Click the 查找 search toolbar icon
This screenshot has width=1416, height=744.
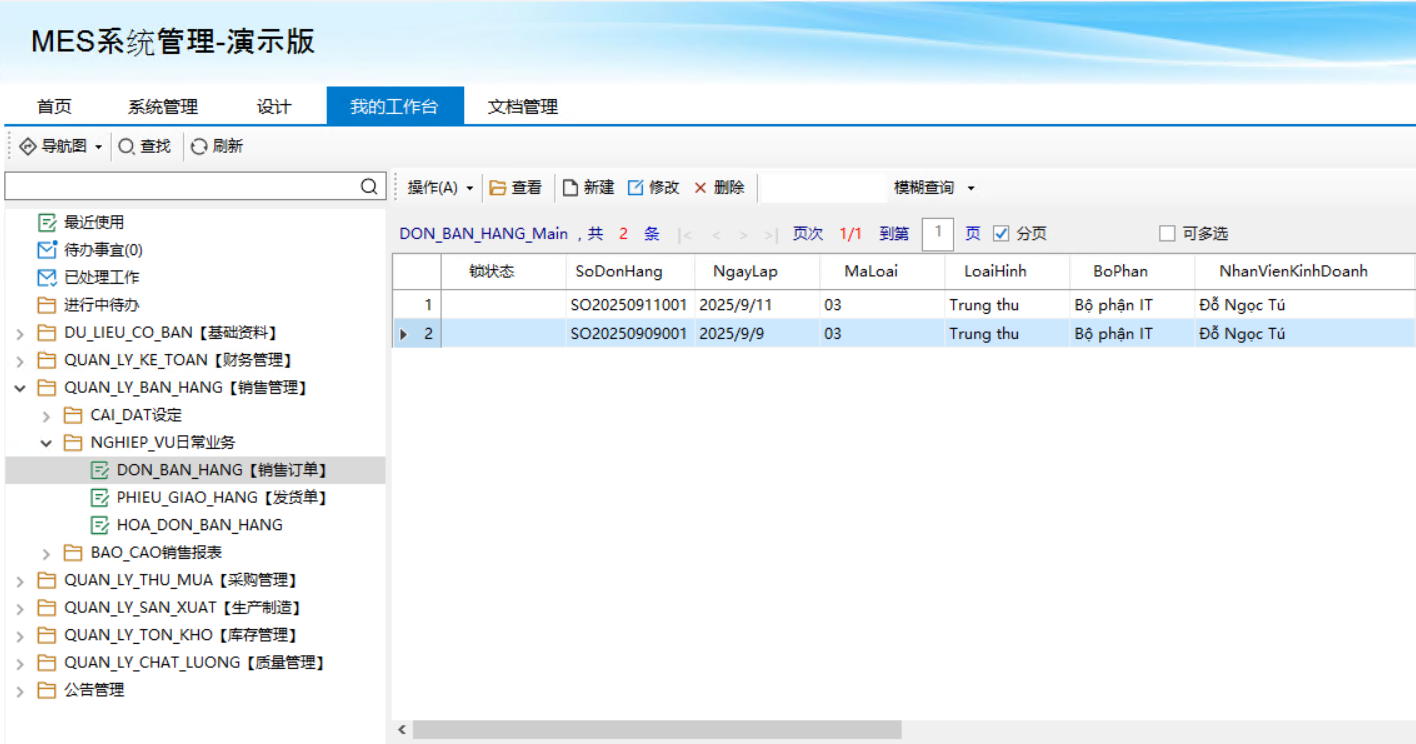(x=126, y=147)
